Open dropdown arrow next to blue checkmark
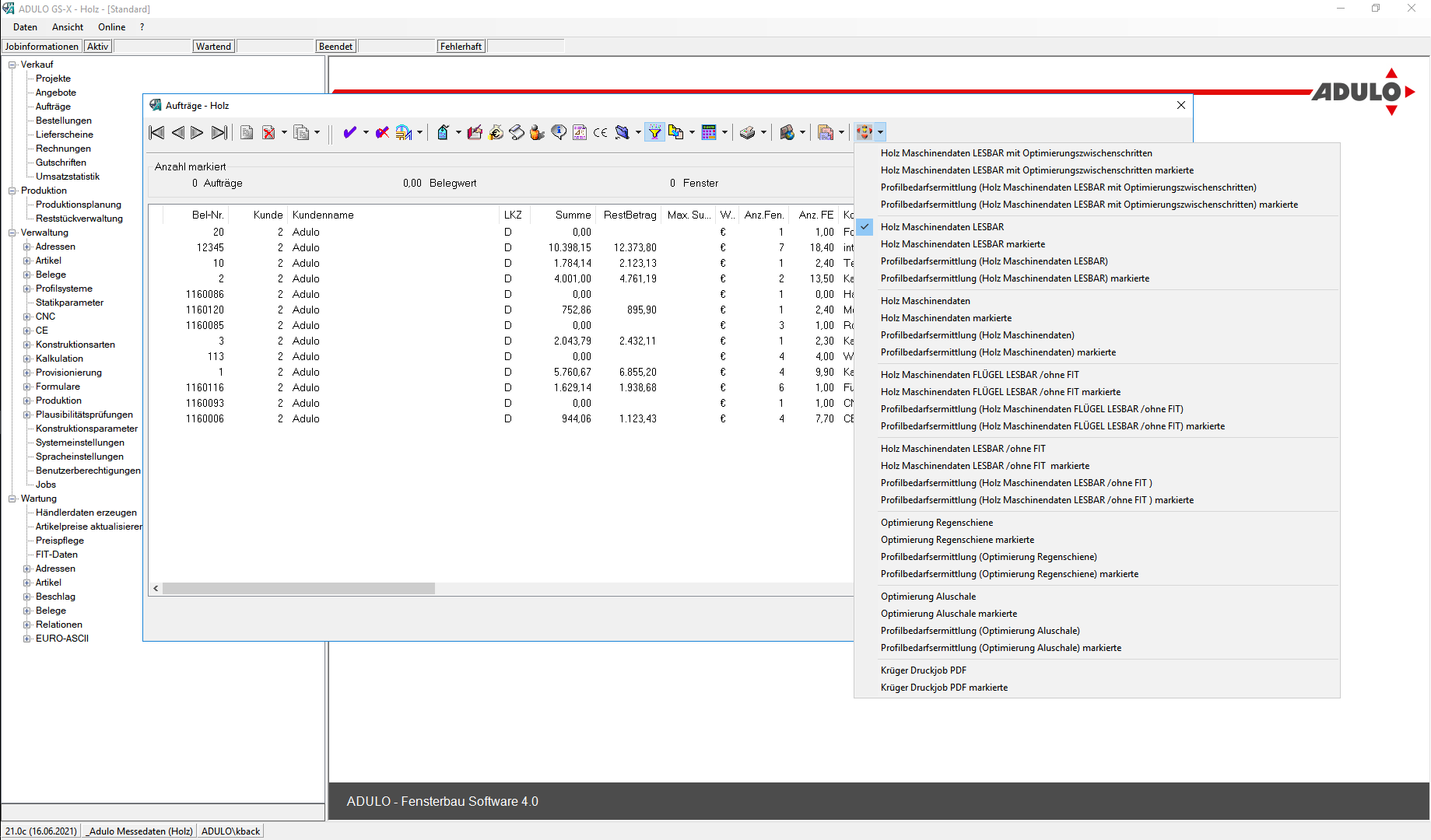Screen dimensions: 1431x840 366,133
